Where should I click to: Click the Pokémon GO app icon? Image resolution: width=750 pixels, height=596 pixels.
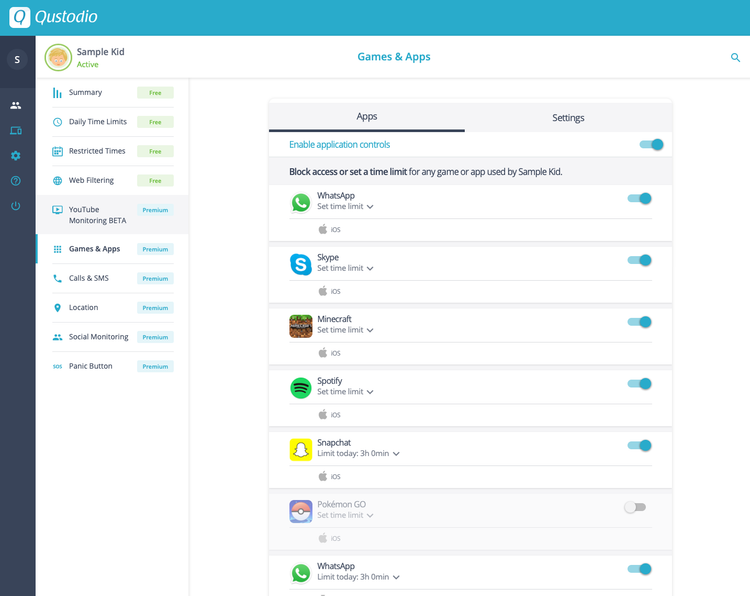point(301,511)
